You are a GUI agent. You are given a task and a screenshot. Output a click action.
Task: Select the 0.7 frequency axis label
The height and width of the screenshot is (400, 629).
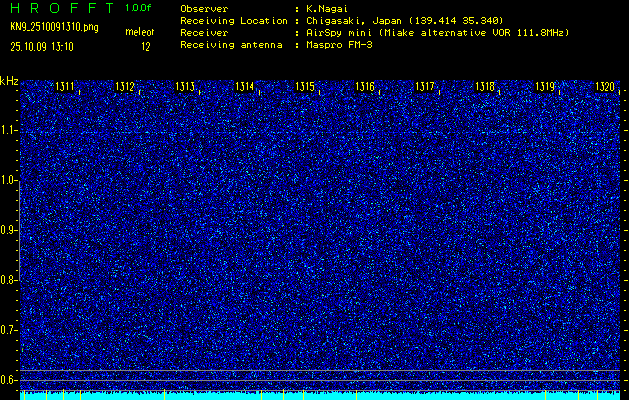(9, 330)
